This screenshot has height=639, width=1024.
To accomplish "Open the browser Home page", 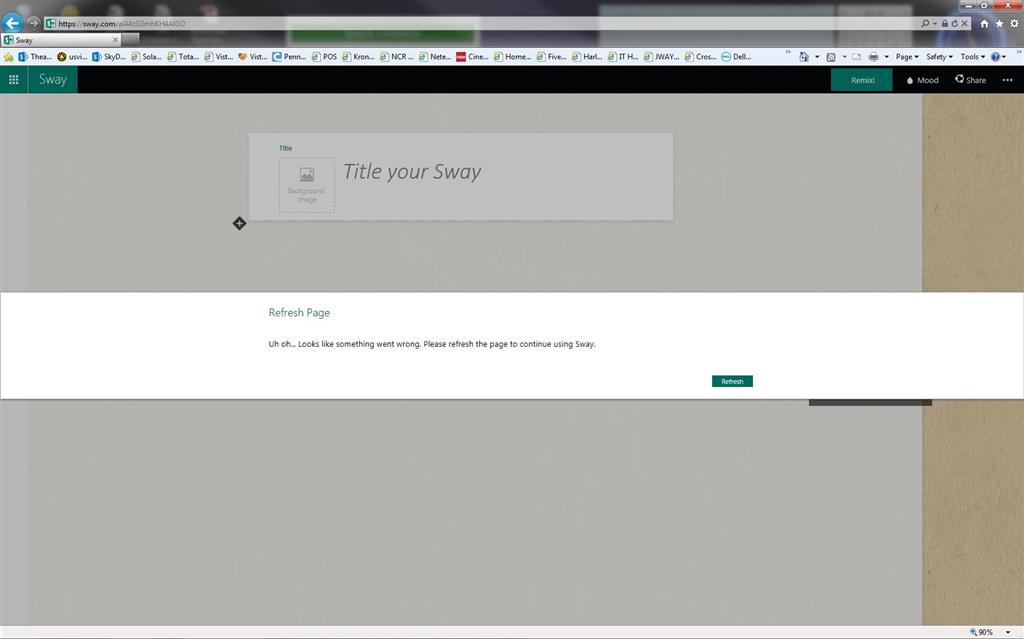I will point(984,24).
